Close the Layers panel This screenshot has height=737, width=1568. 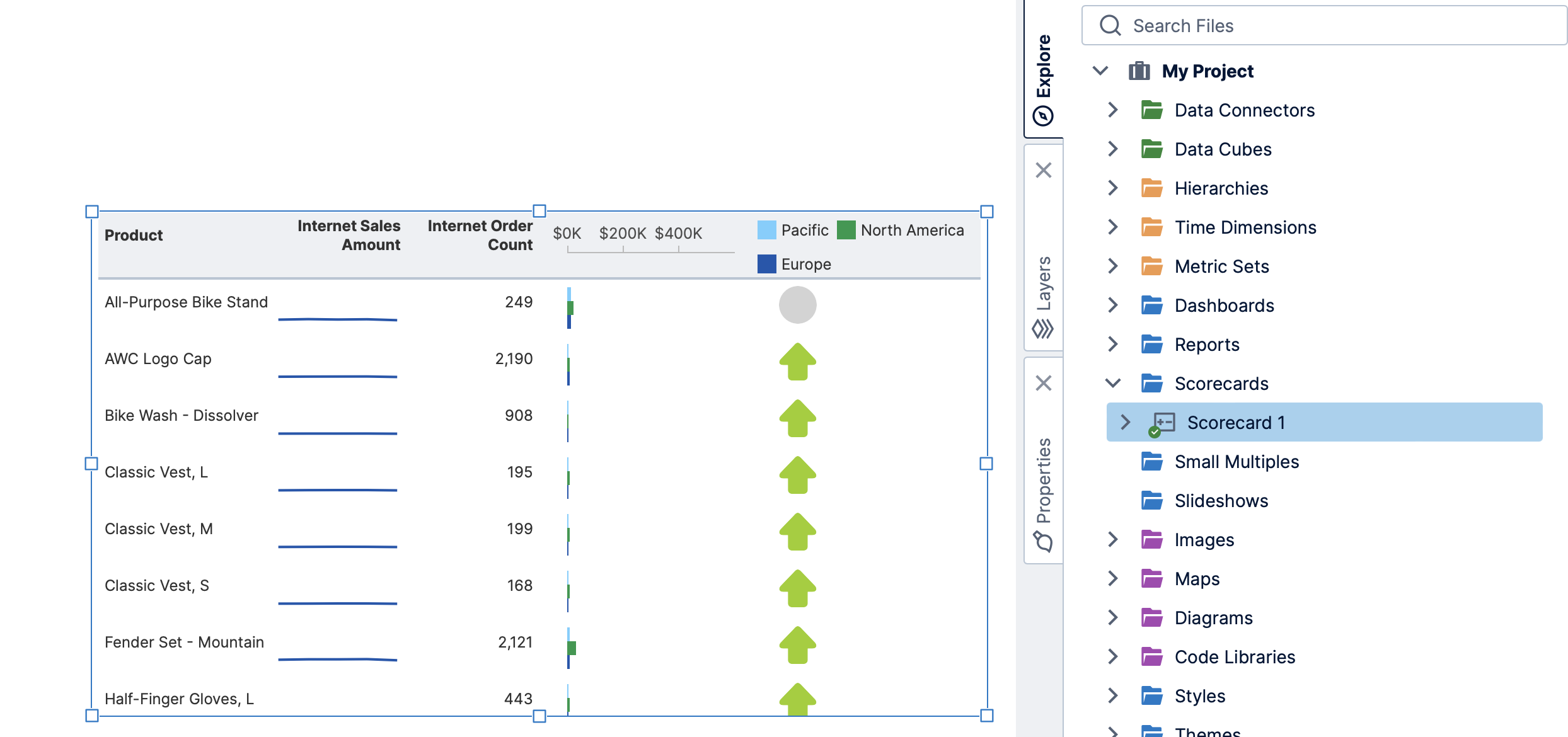(1044, 171)
